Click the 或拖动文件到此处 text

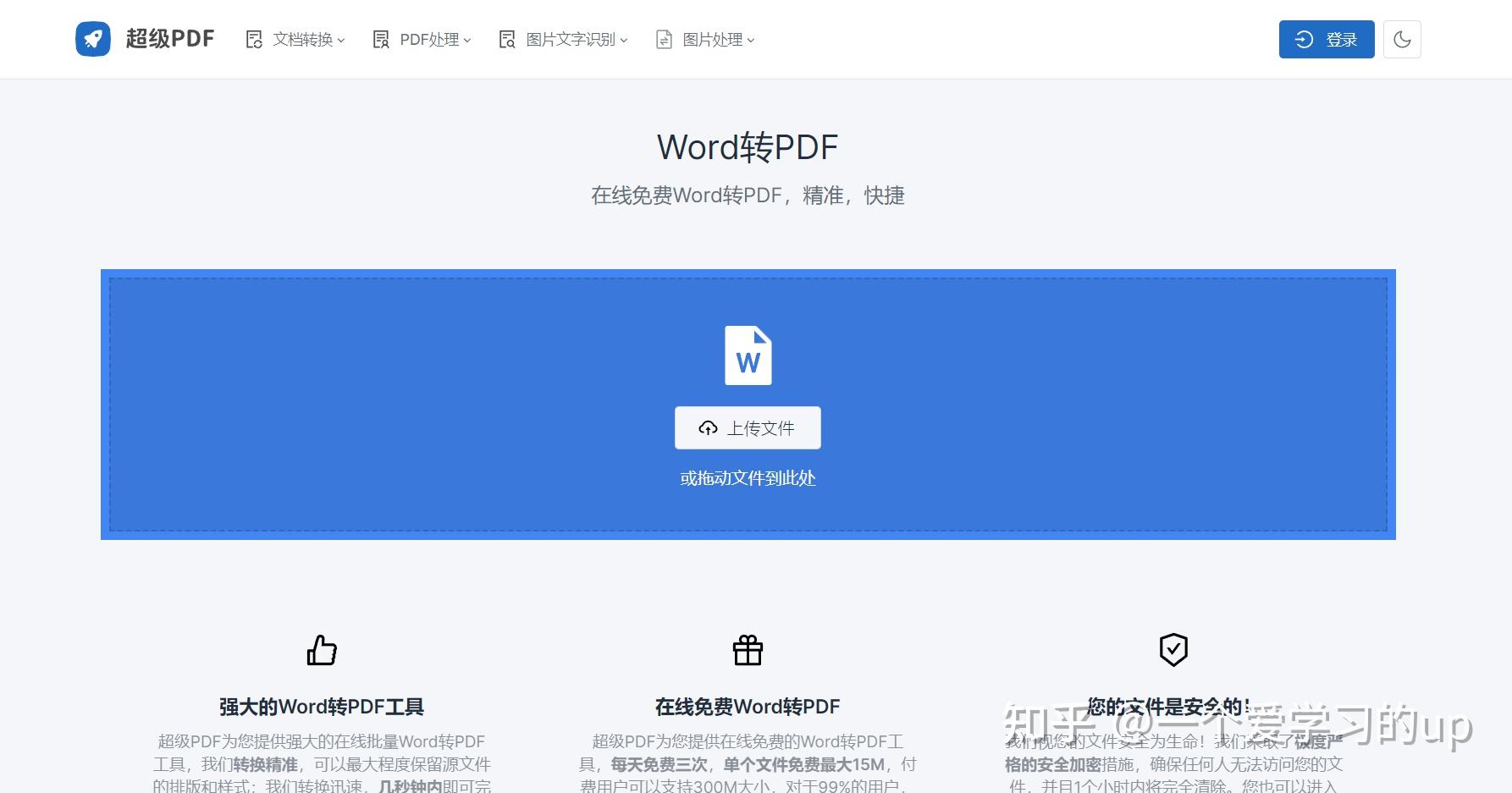pos(748,478)
